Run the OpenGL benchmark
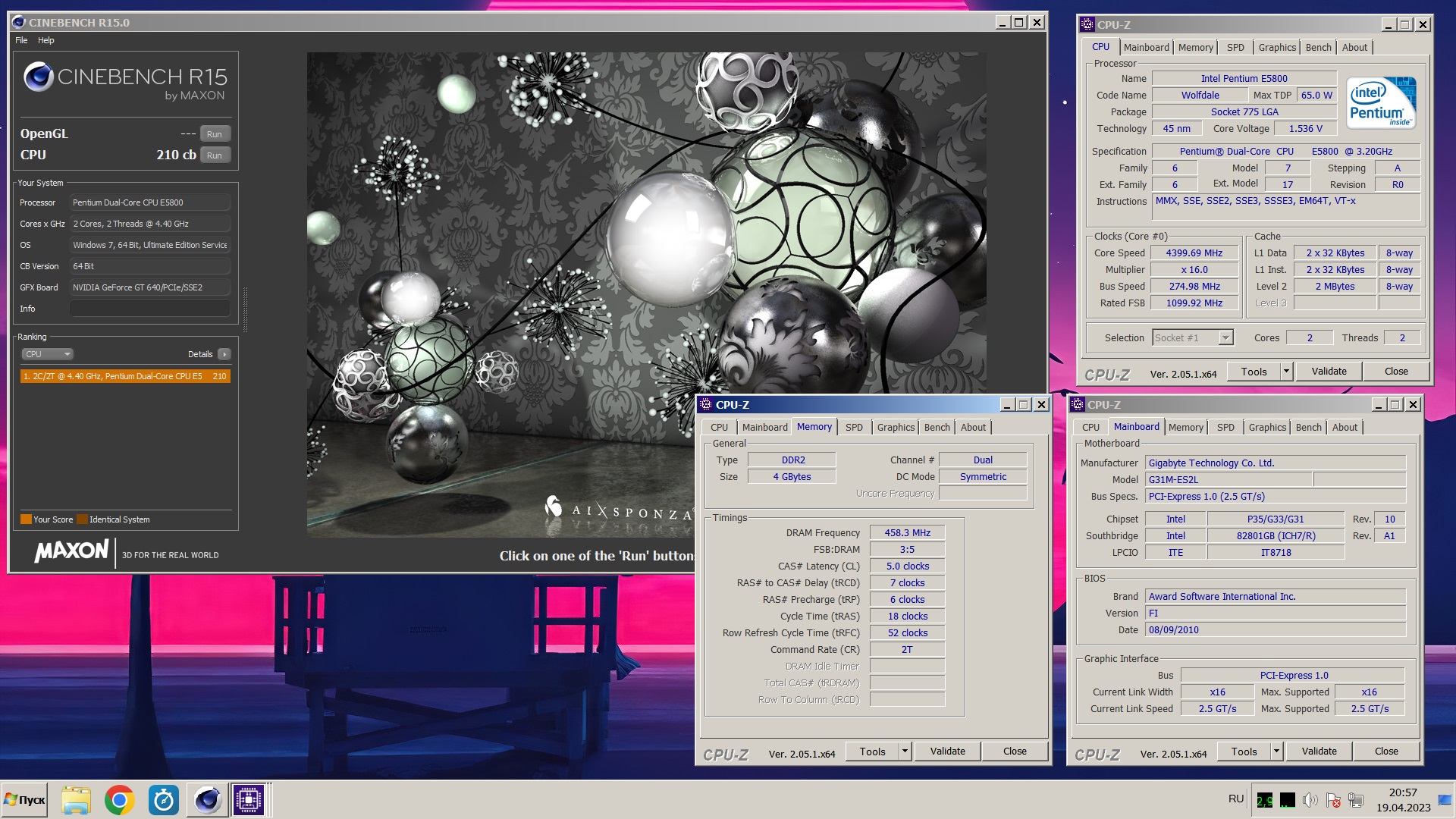Image resolution: width=1456 pixels, height=819 pixels. click(215, 134)
